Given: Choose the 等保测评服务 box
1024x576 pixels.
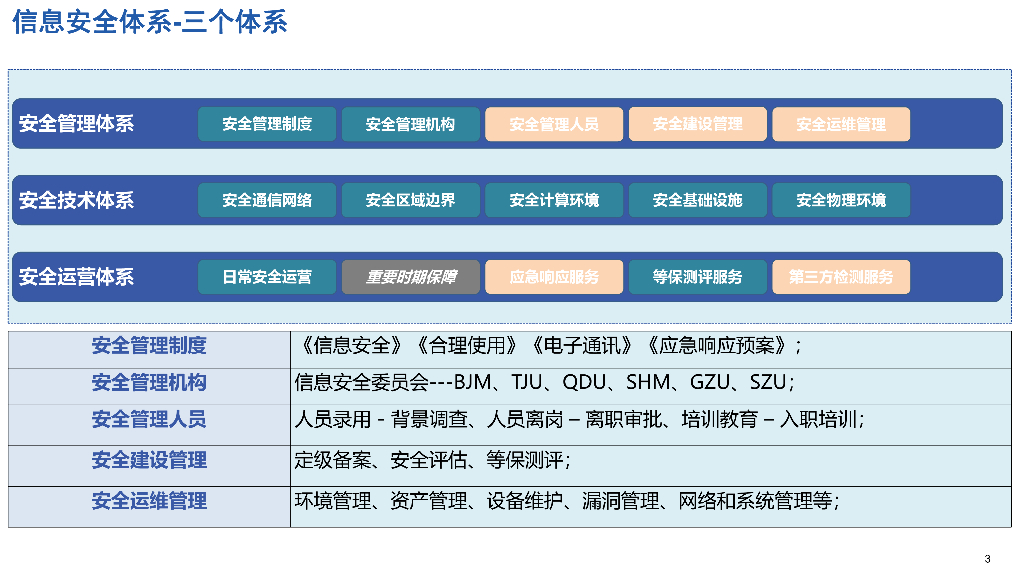Looking at the screenshot, I should pyautogui.click(x=697, y=277).
